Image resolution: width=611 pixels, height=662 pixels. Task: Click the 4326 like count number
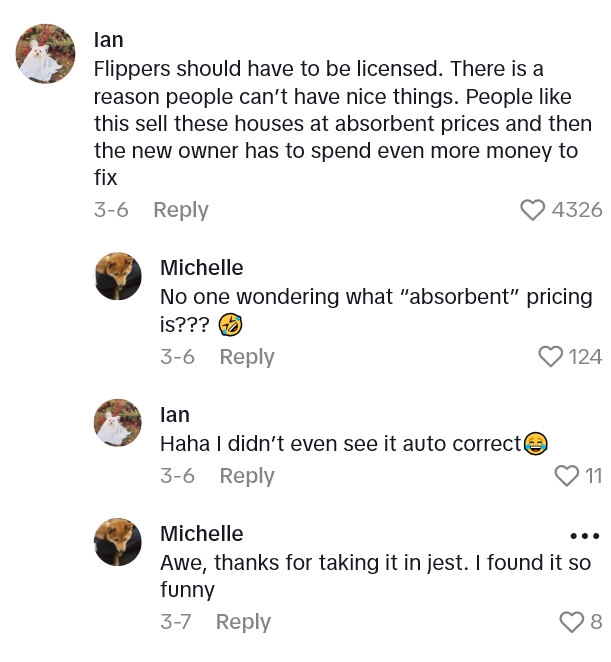coord(577,210)
